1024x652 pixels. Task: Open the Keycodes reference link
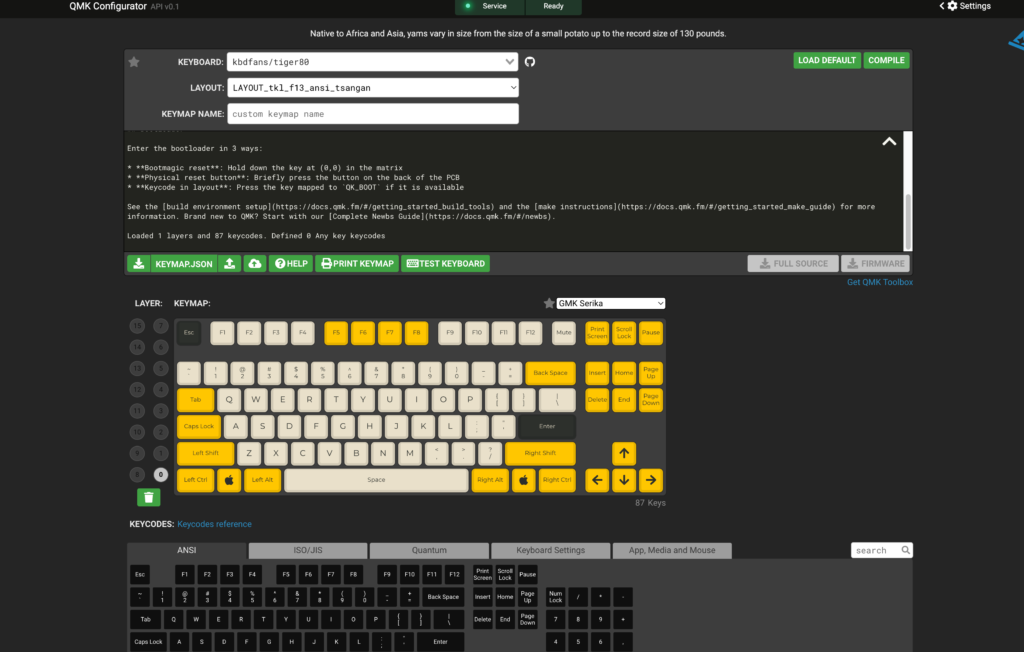(214, 524)
